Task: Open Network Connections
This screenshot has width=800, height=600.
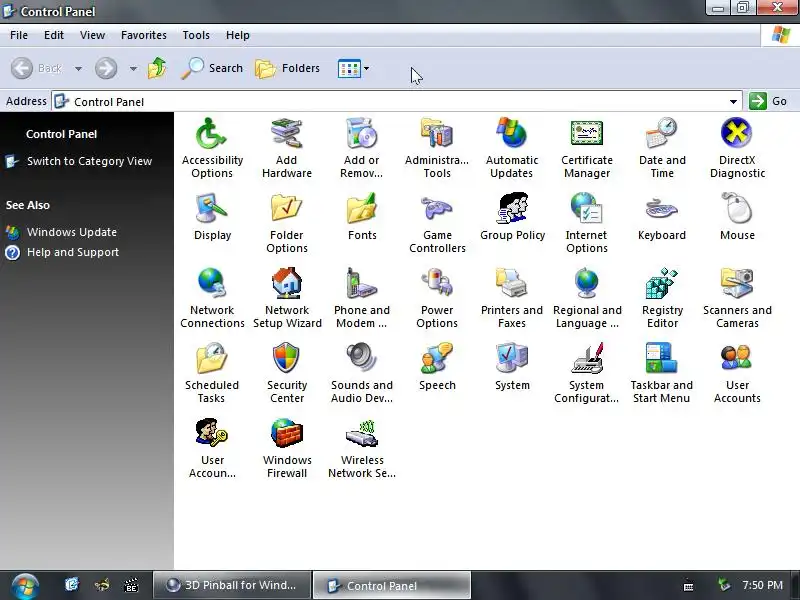Action: click(212, 298)
